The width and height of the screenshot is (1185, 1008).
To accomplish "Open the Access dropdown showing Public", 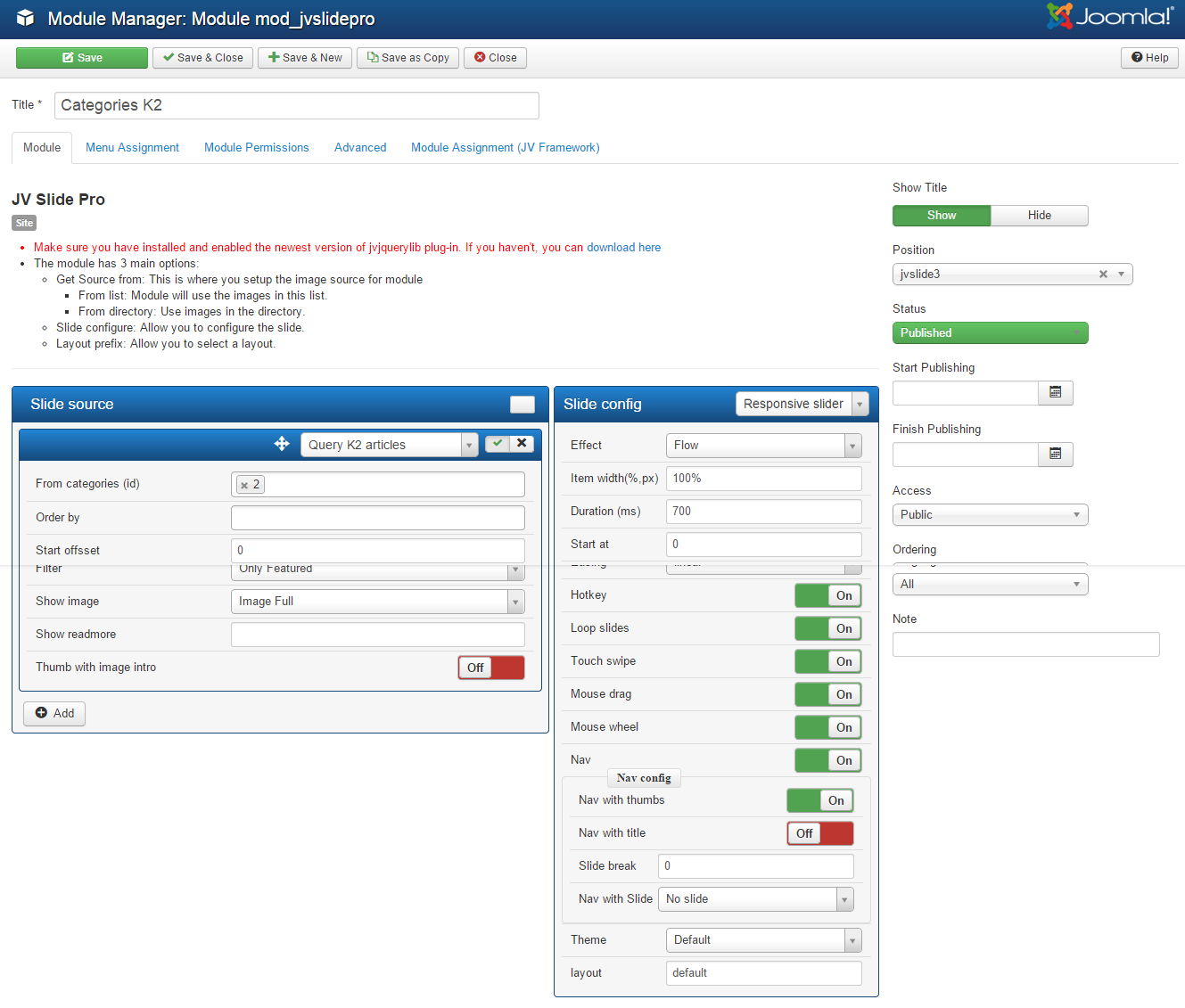I will point(991,515).
